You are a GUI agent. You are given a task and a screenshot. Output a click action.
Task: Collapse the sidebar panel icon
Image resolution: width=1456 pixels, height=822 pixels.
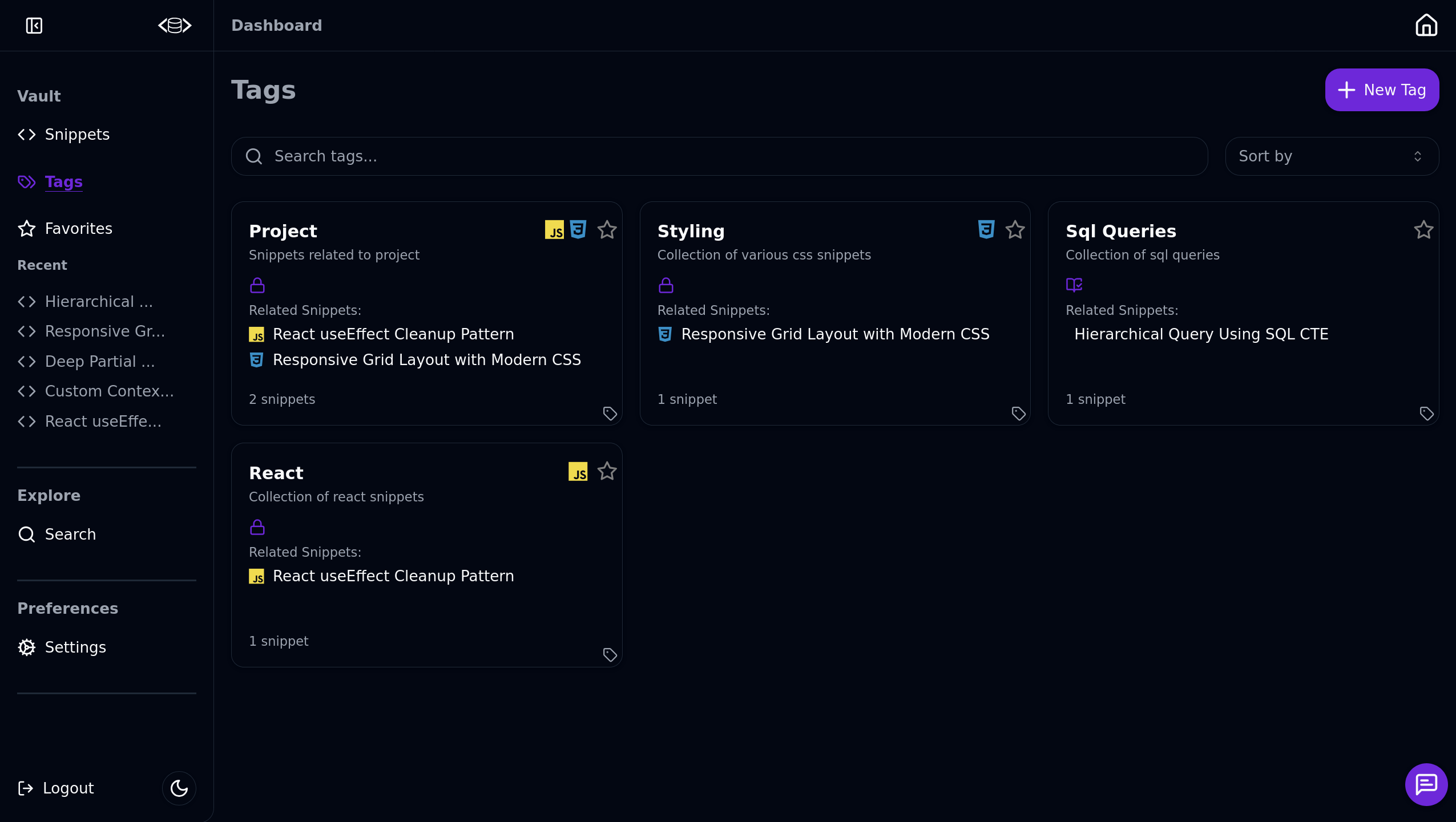[34, 26]
